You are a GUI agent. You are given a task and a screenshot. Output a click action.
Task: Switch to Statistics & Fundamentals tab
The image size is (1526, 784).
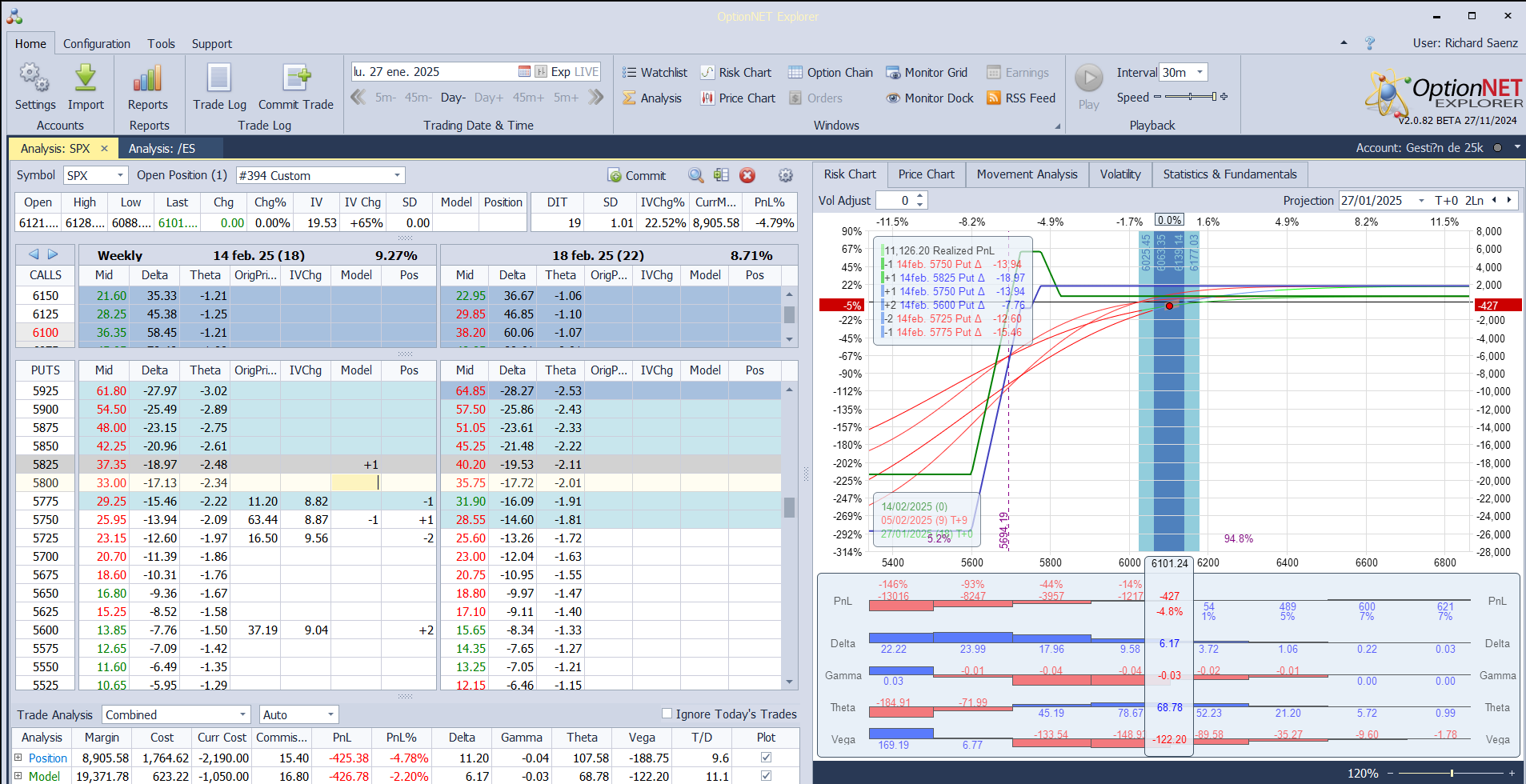(1230, 174)
